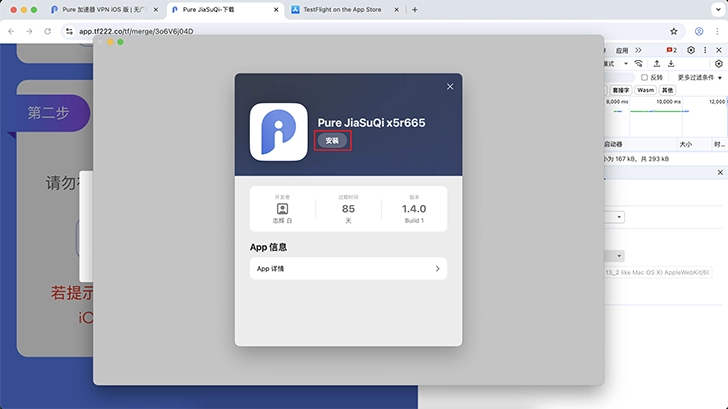
Task: Click the App 信息 heading
Action: (268, 247)
